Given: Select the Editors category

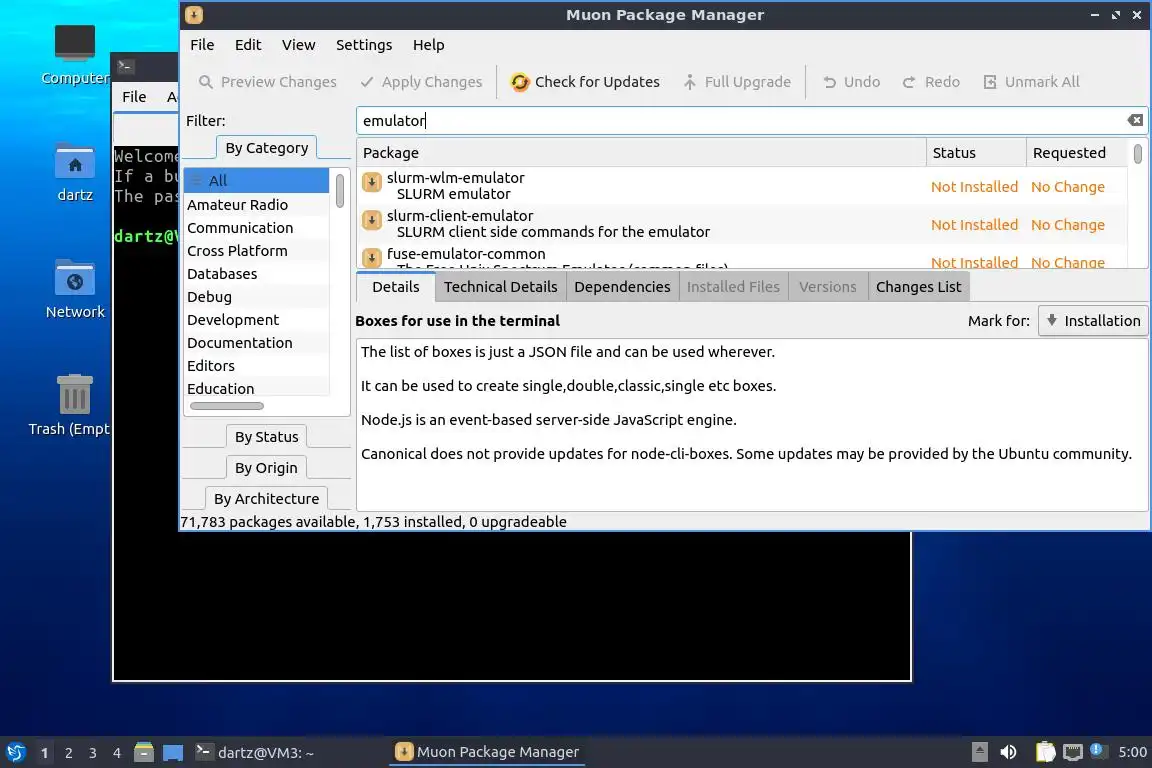Looking at the screenshot, I should tap(257, 365).
